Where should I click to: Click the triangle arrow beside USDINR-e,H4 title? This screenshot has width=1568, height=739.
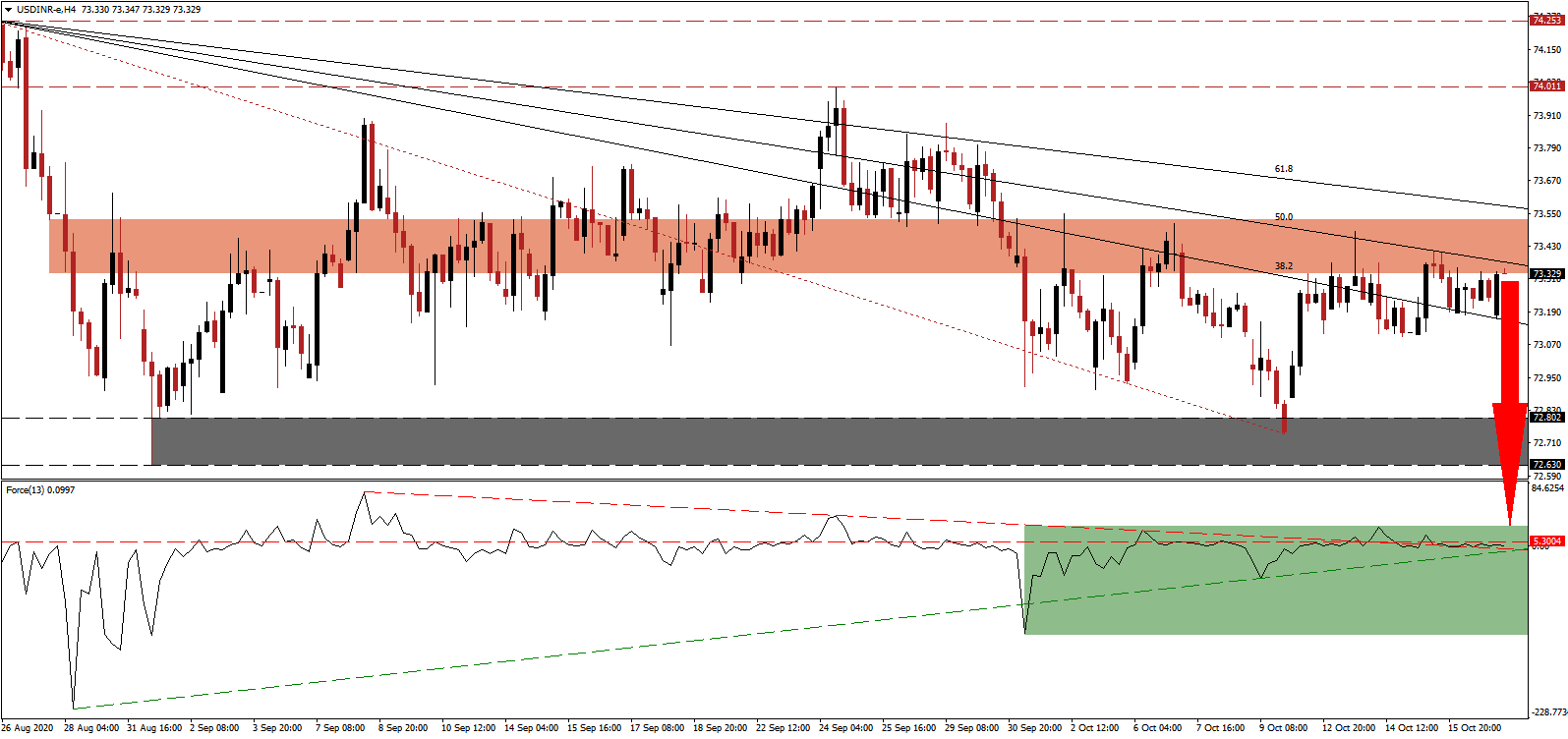tap(8, 9)
